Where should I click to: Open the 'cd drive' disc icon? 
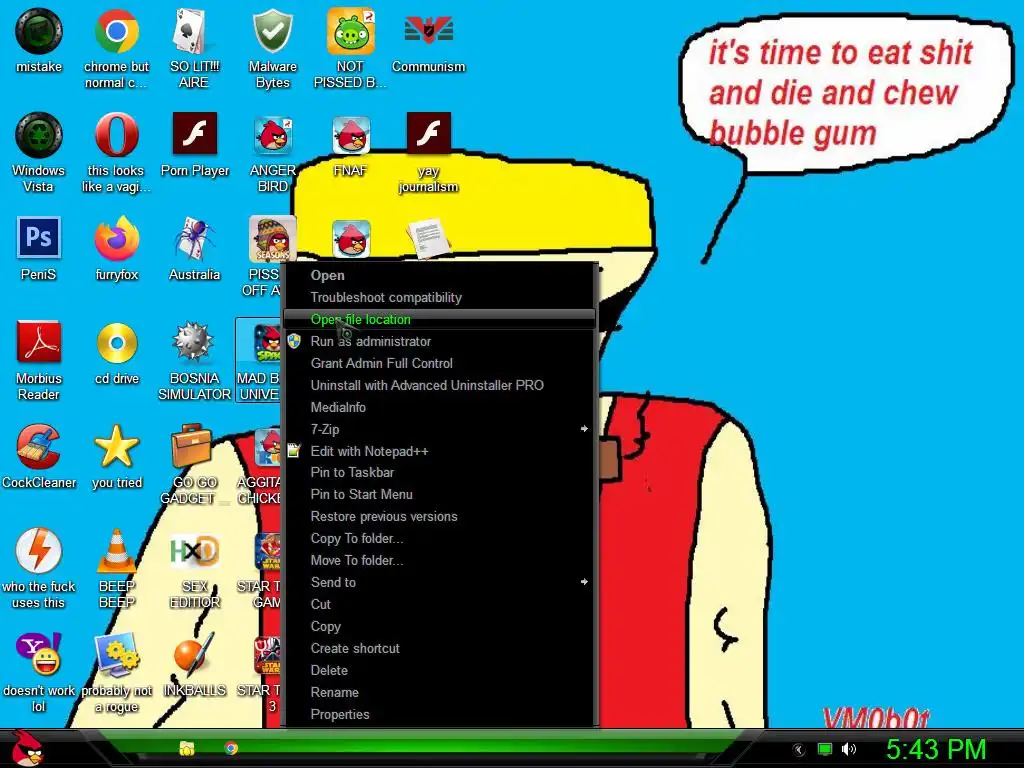(117, 353)
